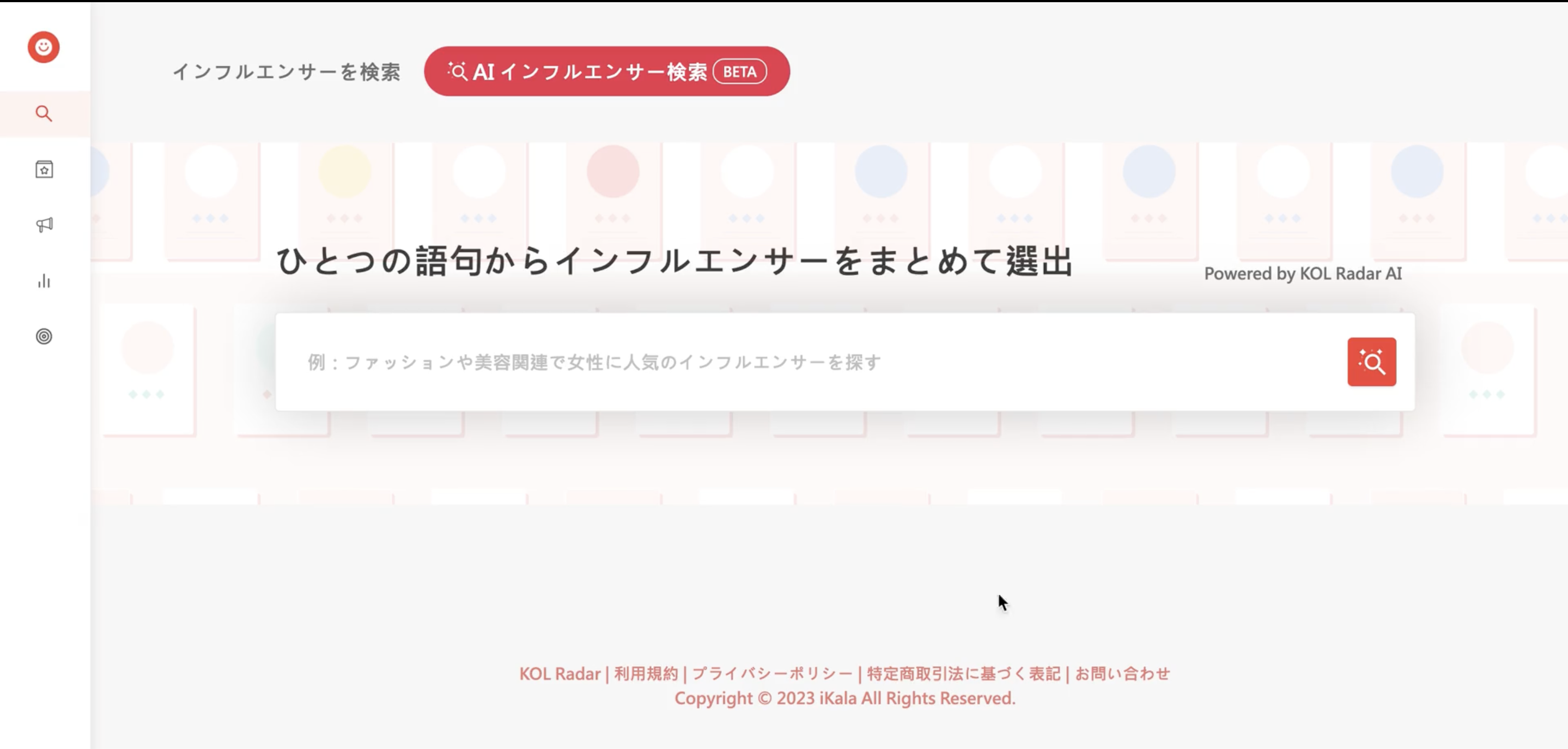This screenshot has height=749, width=1568.
Task: Select the search icon in the sidebar
Action: (43, 113)
